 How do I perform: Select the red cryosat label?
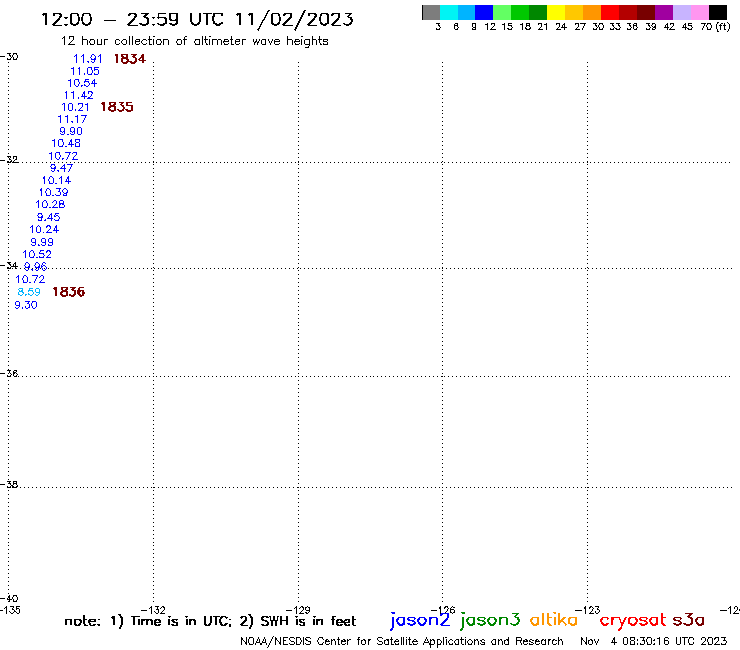(x=633, y=620)
